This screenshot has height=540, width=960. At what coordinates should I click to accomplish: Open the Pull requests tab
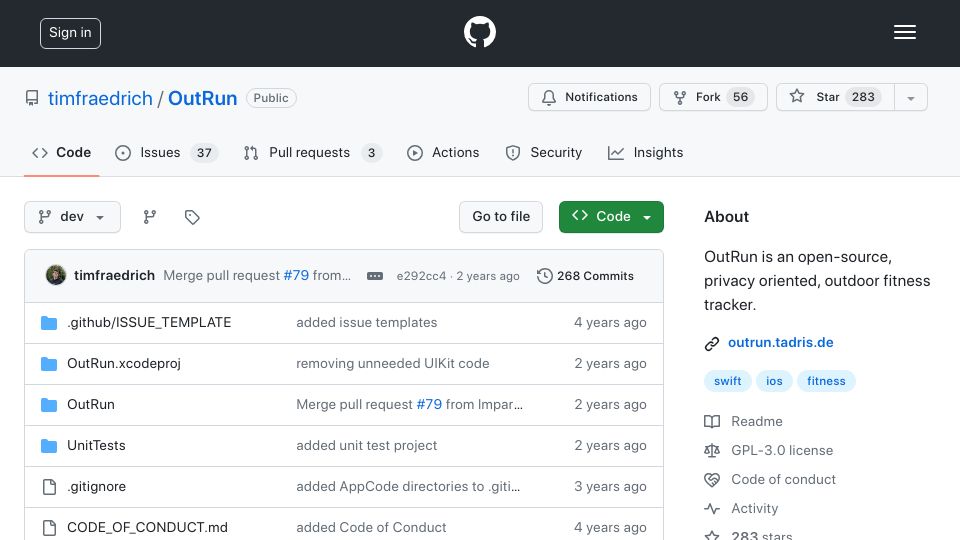point(312,152)
